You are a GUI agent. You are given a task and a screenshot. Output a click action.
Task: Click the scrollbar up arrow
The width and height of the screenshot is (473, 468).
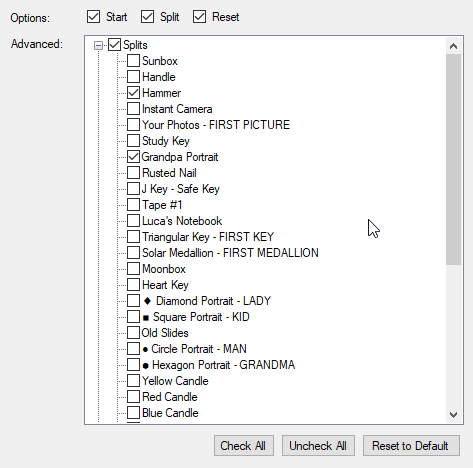453,46
